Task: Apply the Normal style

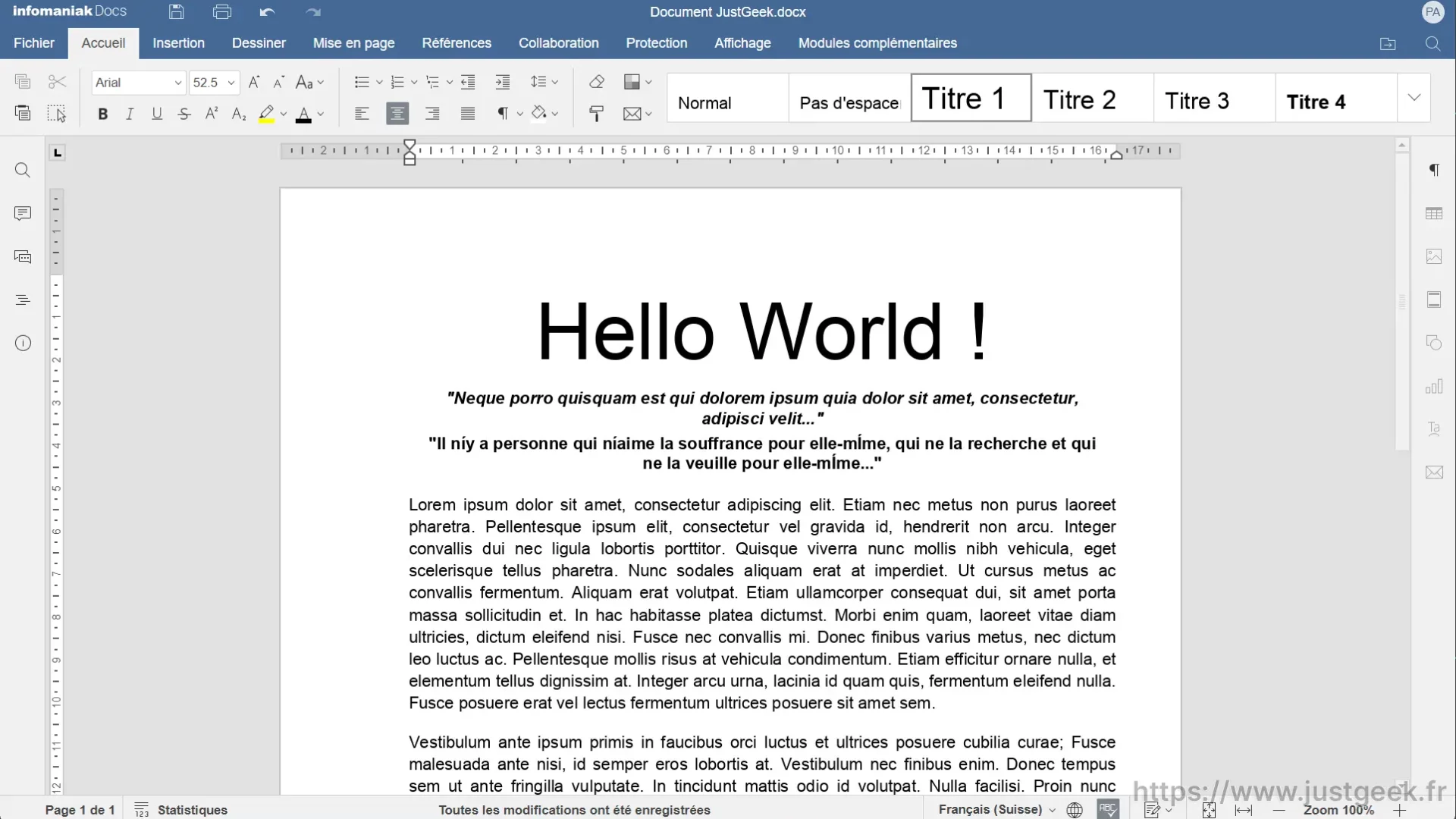Action: click(x=728, y=98)
